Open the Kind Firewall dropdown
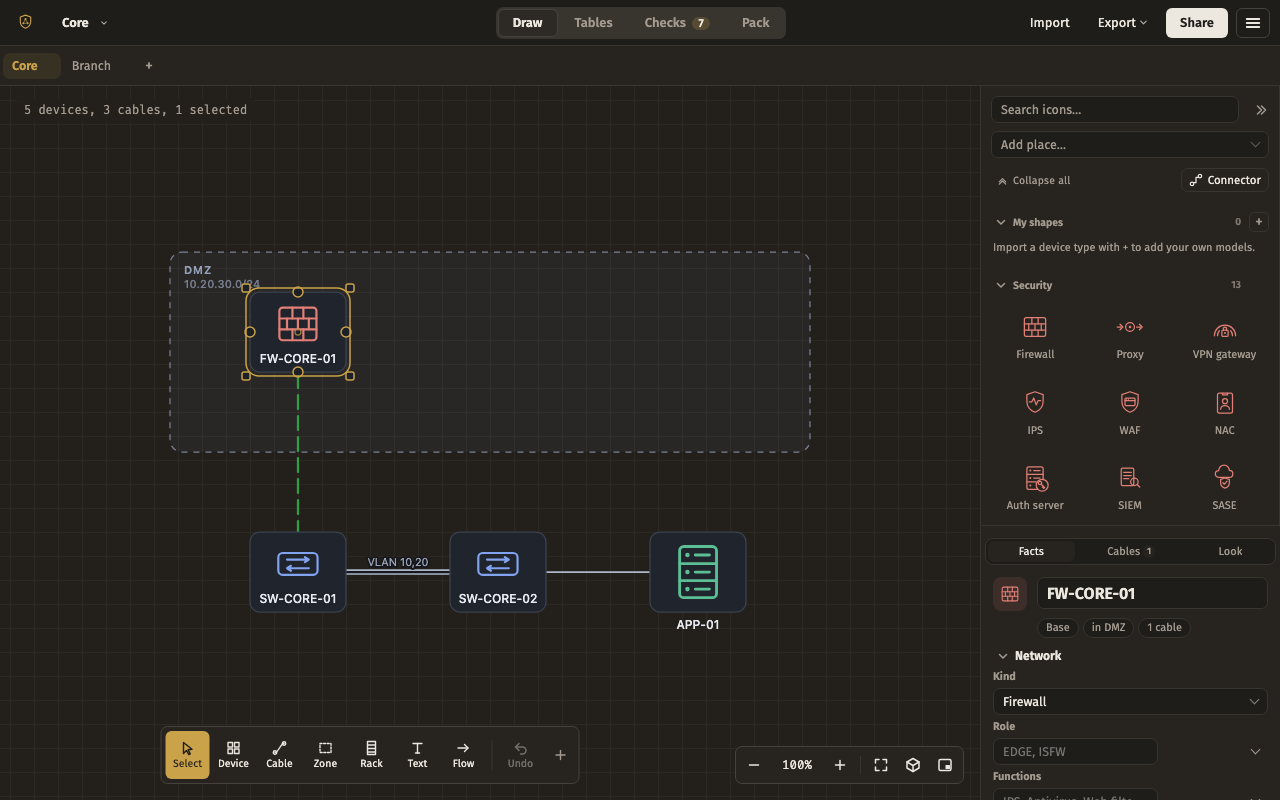The image size is (1280, 800). (x=1130, y=702)
